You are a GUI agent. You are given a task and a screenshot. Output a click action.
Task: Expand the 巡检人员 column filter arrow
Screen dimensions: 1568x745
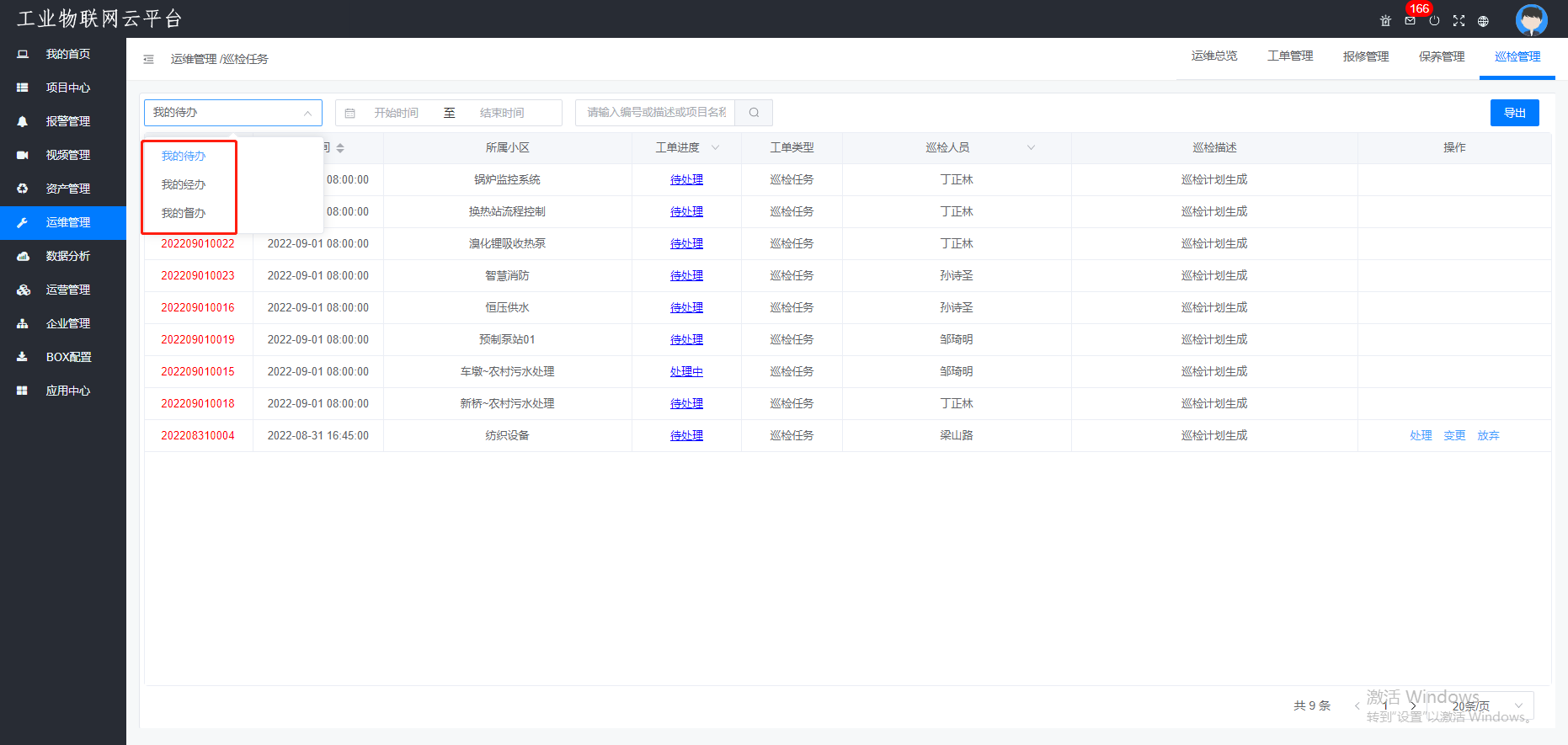click(x=1031, y=148)
